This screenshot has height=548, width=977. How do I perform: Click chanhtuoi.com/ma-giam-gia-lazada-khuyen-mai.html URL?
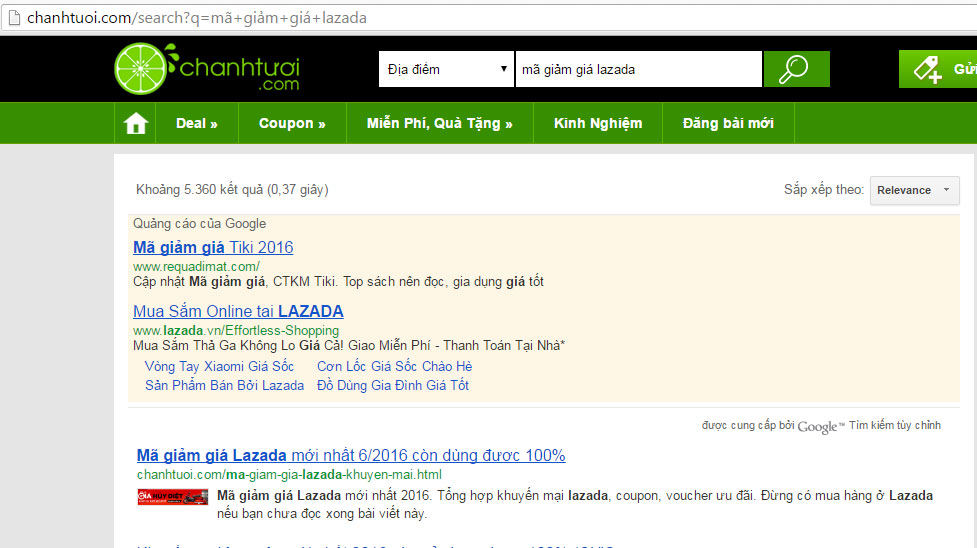[289, 474]
